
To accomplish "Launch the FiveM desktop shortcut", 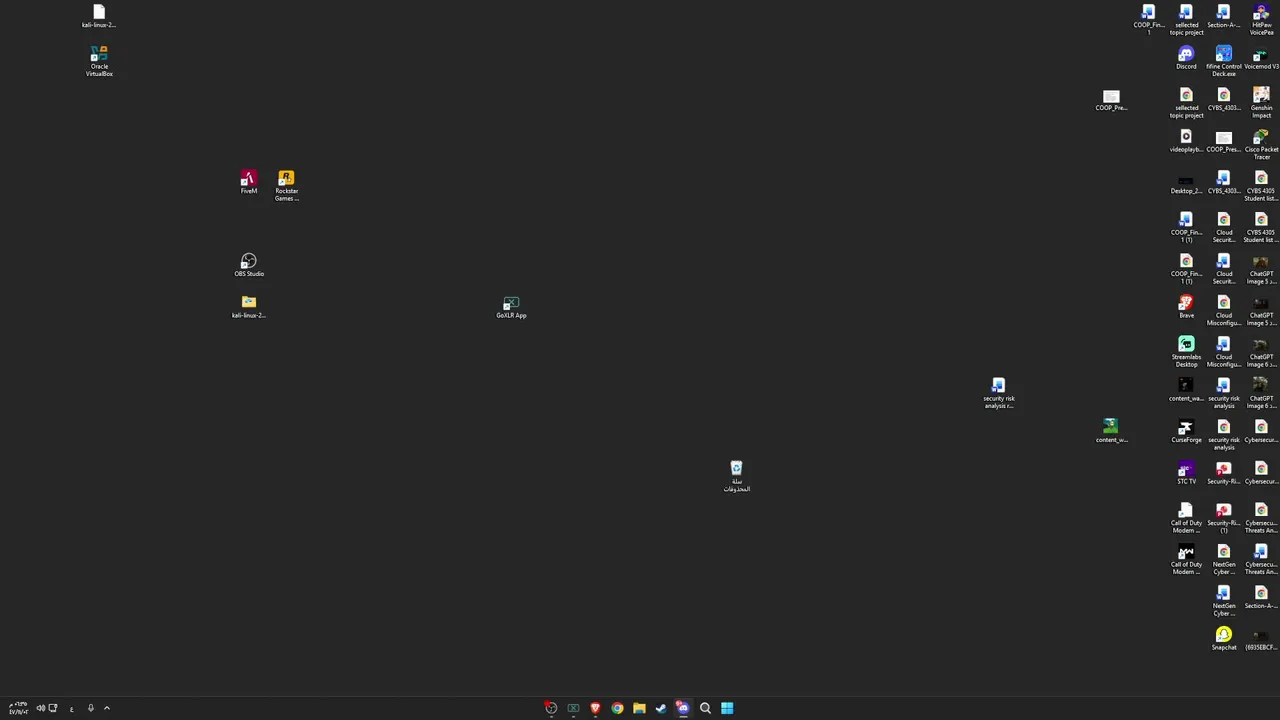I will (249, 182).
